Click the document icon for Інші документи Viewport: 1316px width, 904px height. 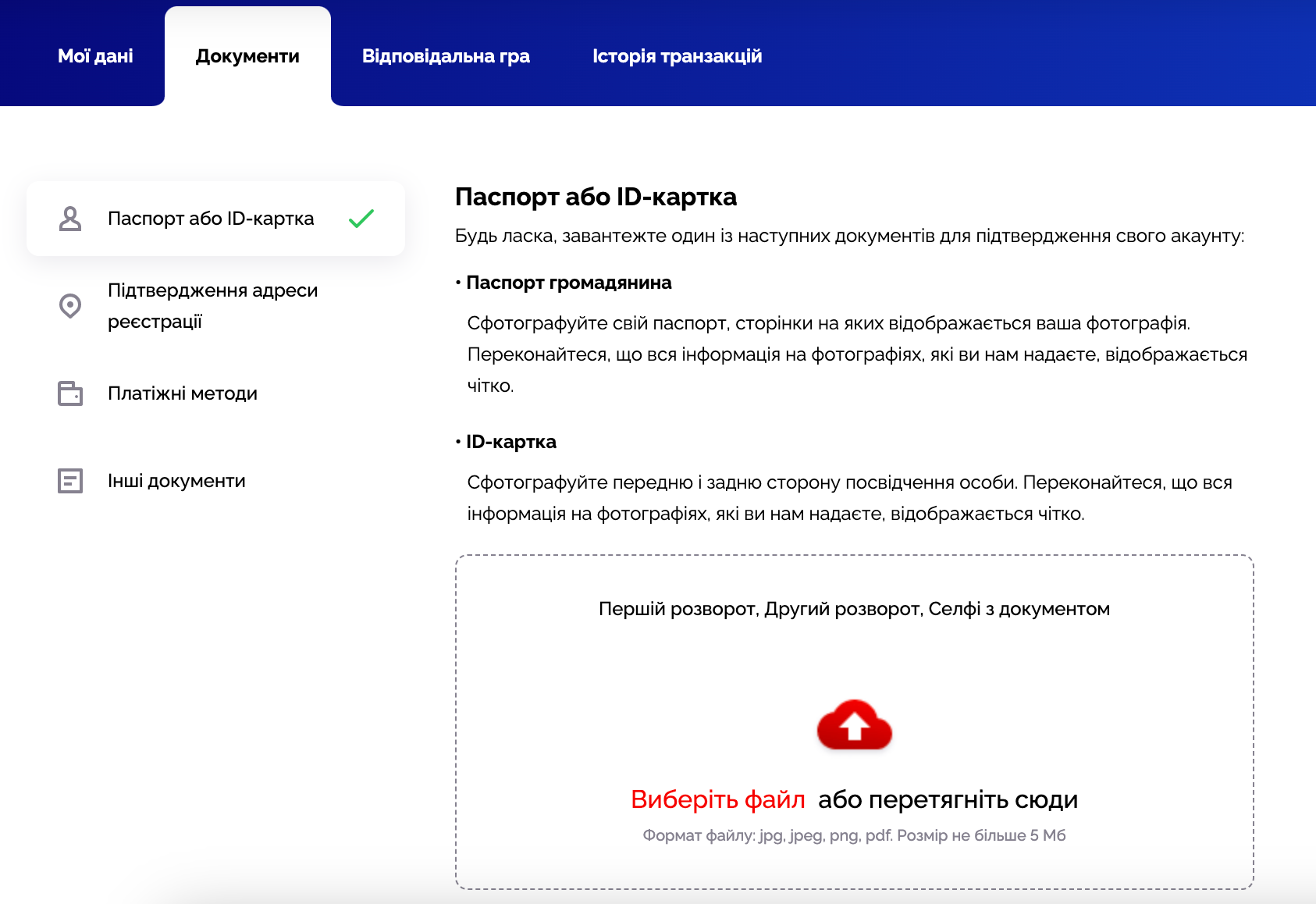(x=70, y=481)
